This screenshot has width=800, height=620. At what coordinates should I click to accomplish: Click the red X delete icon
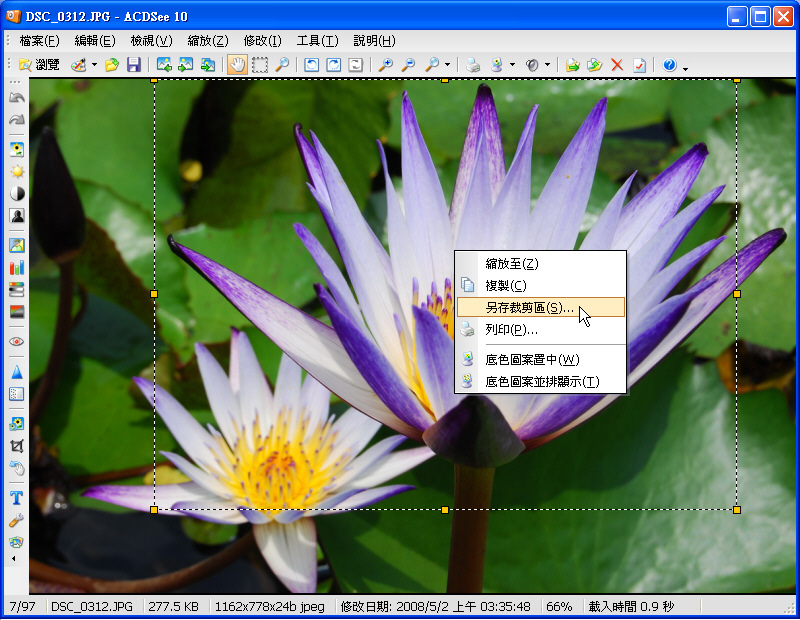(x=617, y=65)
